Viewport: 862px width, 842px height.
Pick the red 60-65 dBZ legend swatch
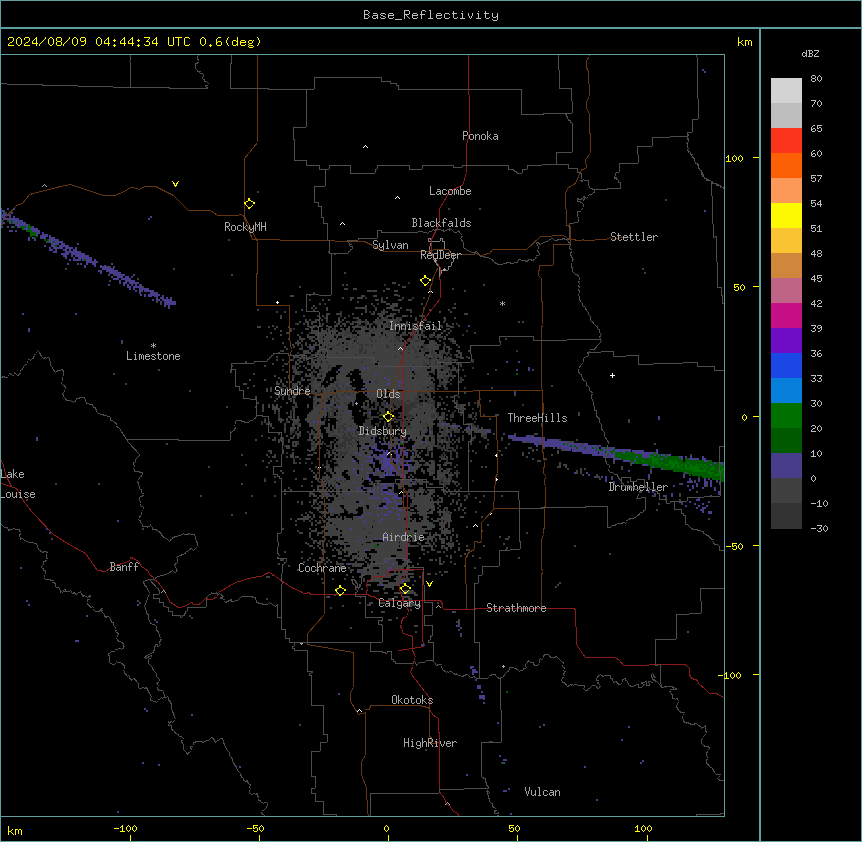786,141
